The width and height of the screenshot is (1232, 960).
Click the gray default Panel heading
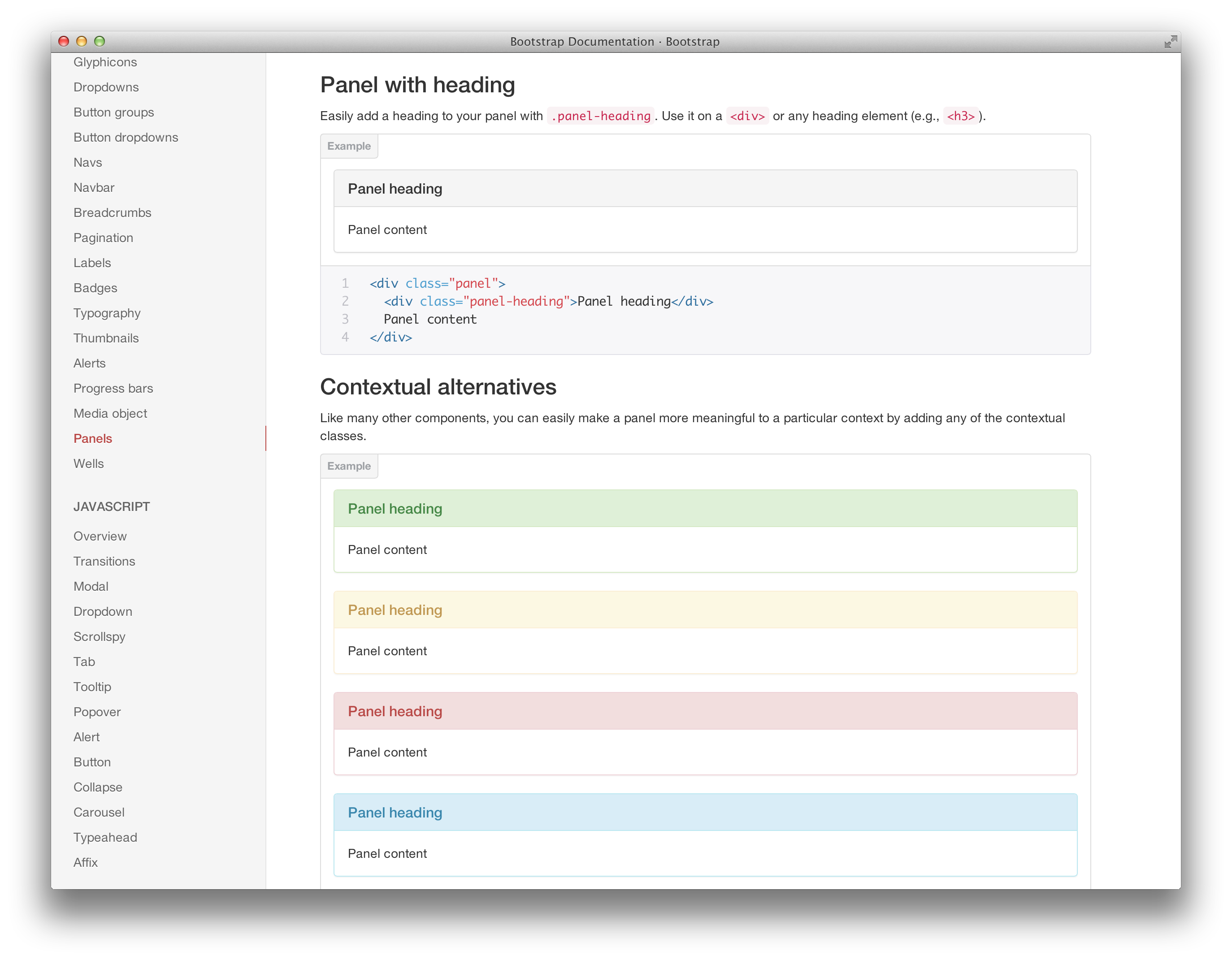705,189
